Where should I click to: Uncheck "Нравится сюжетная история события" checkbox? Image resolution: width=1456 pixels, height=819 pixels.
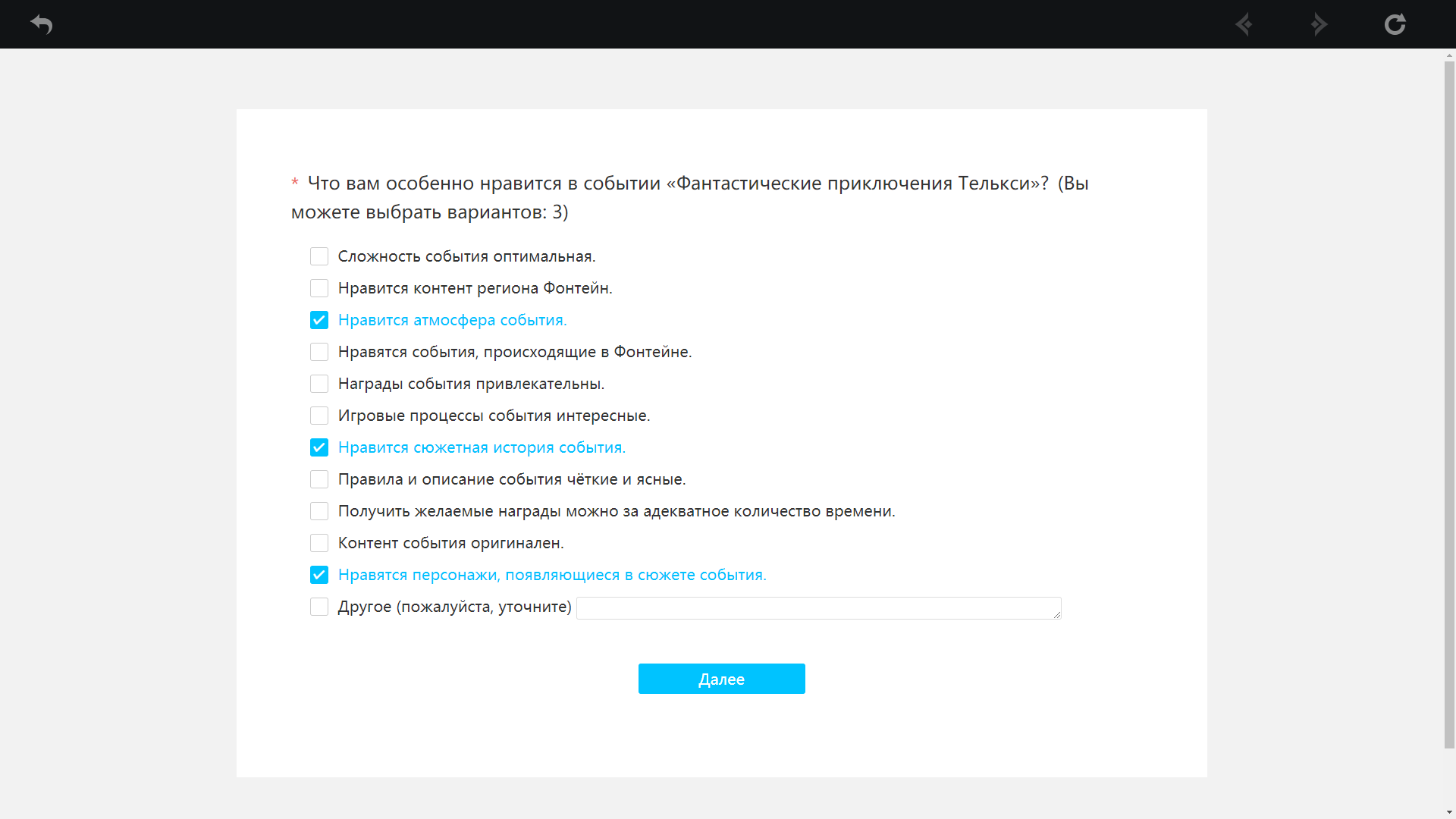point(319,447)
